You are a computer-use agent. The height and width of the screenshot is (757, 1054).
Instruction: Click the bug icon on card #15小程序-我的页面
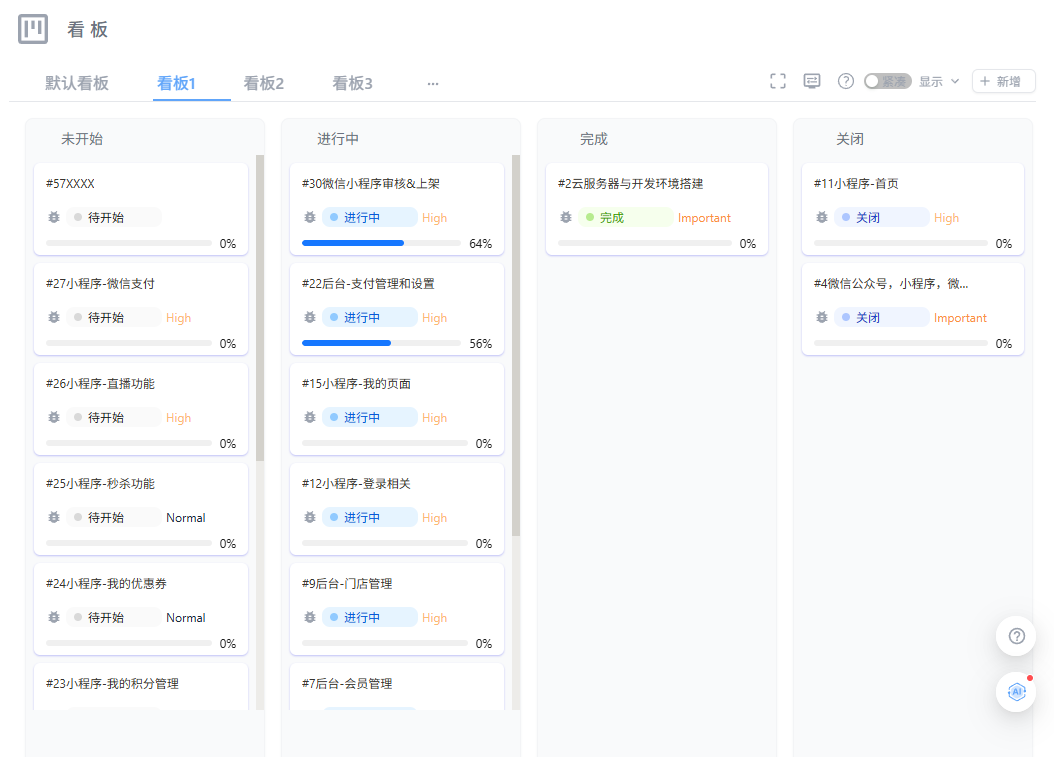click(310, 417)
